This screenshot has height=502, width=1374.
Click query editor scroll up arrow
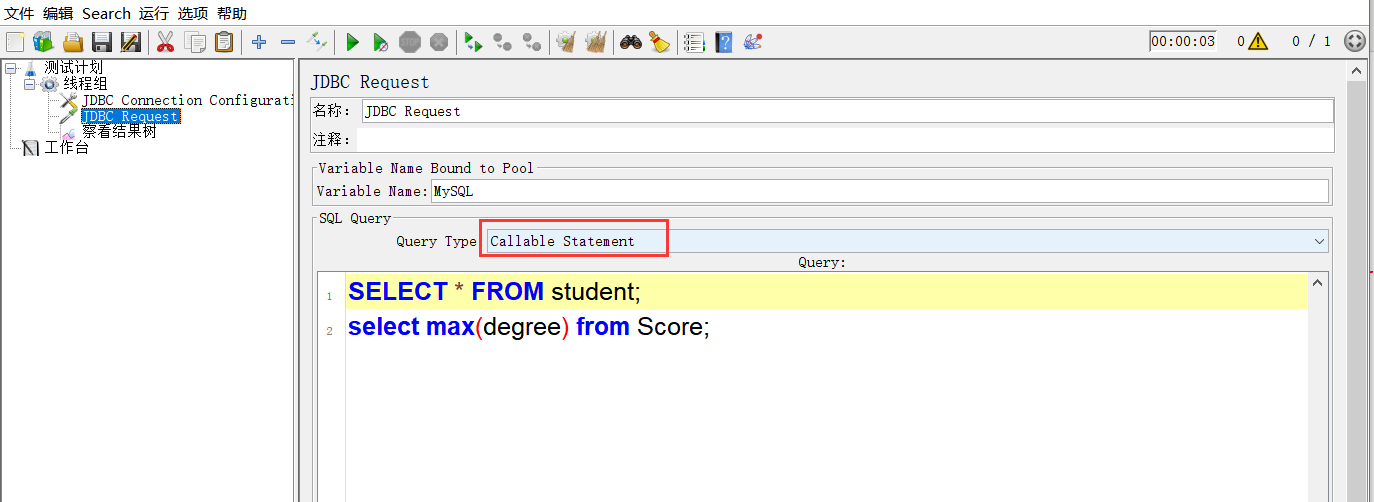1318,283
